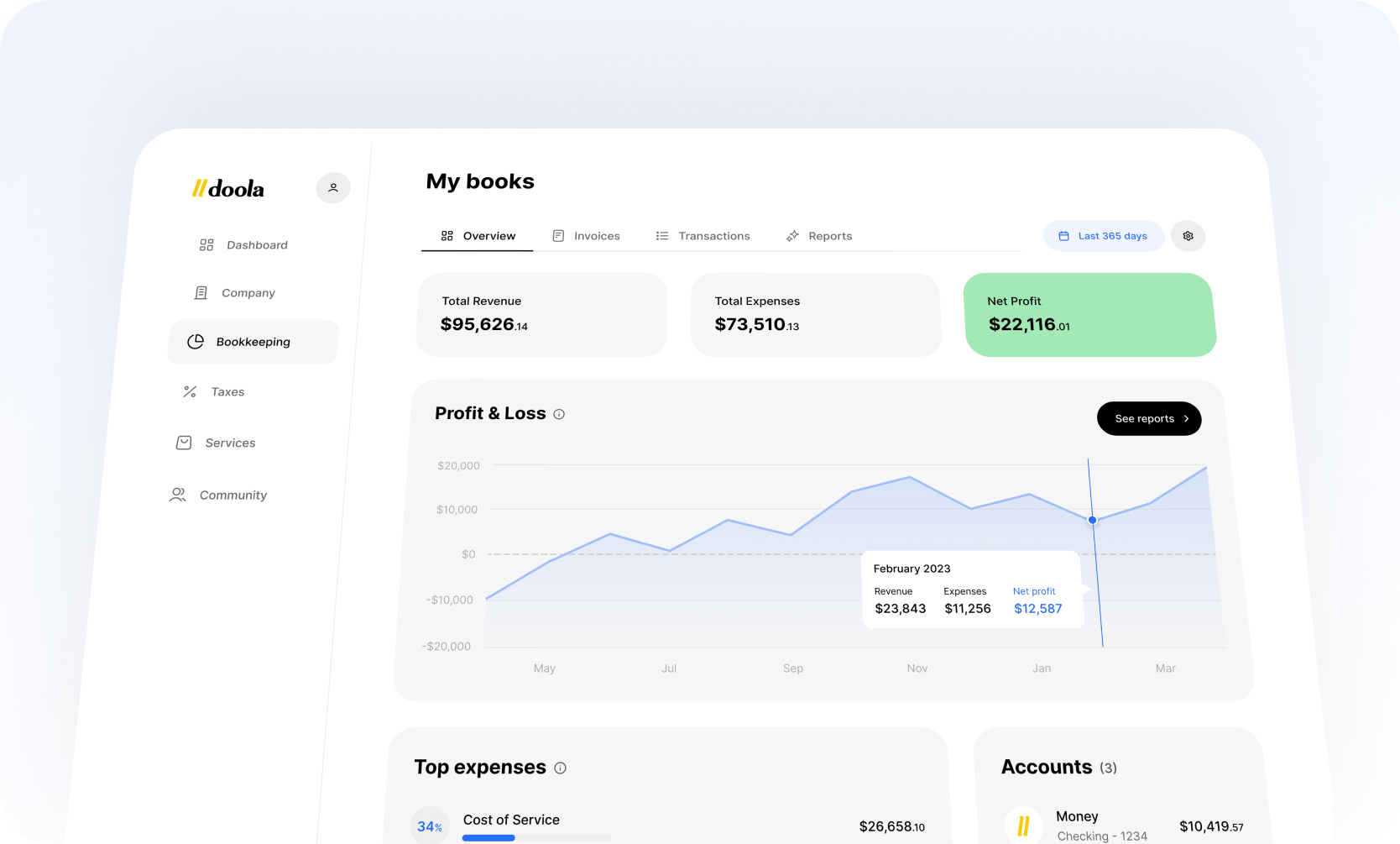
Task: Go to Dashboard in the sidebar
Action: click(x=243, y=245)
